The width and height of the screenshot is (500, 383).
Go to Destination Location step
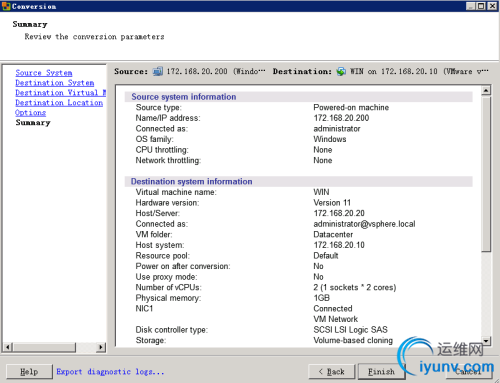pyautogui.click(x=59, y=103)
